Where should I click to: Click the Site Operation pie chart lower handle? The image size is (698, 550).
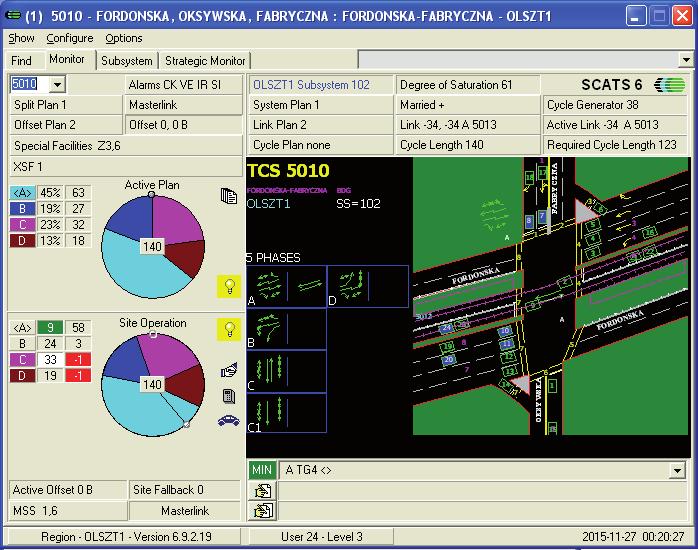187,425
